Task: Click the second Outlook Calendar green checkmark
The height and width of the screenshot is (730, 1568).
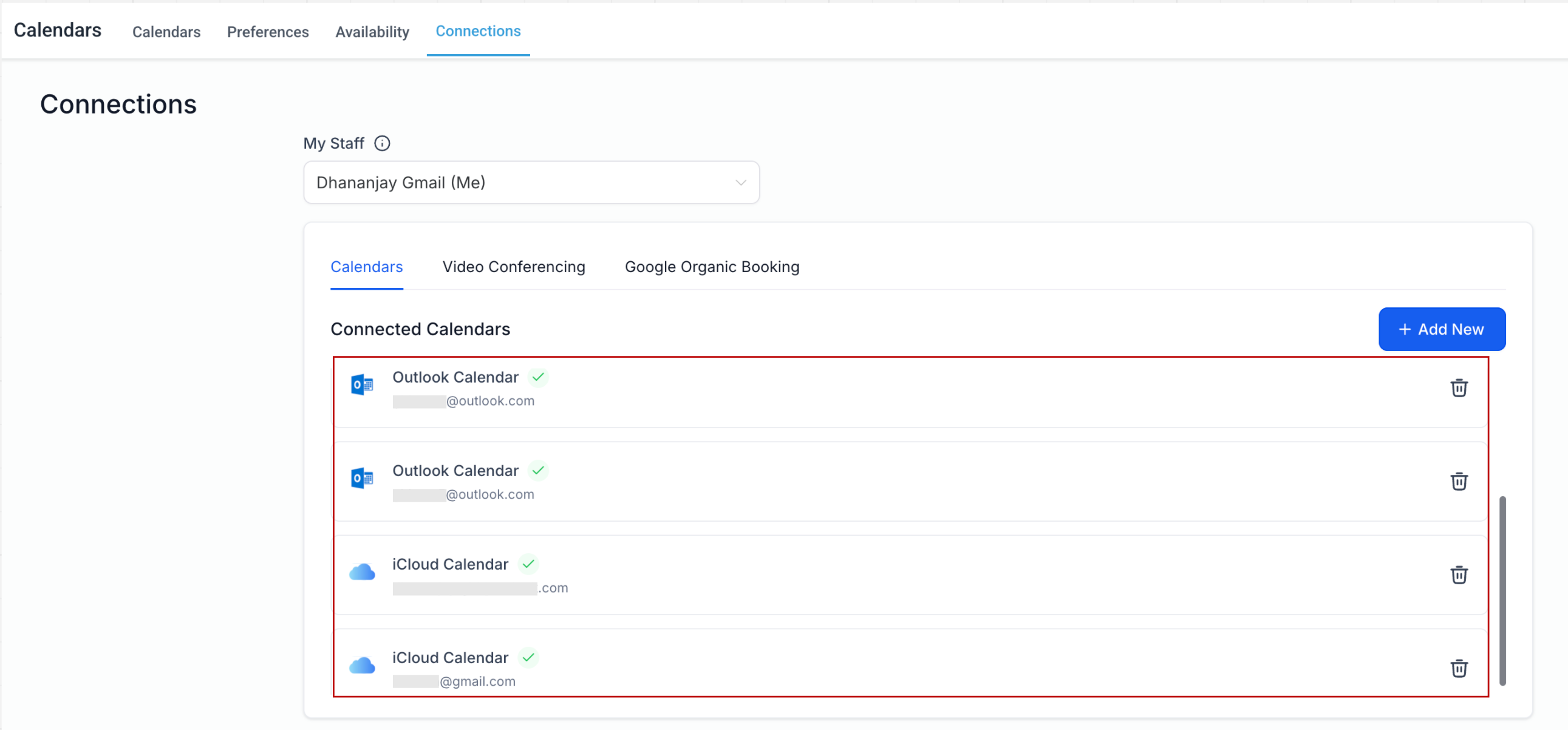Action: tap(538, 471)
